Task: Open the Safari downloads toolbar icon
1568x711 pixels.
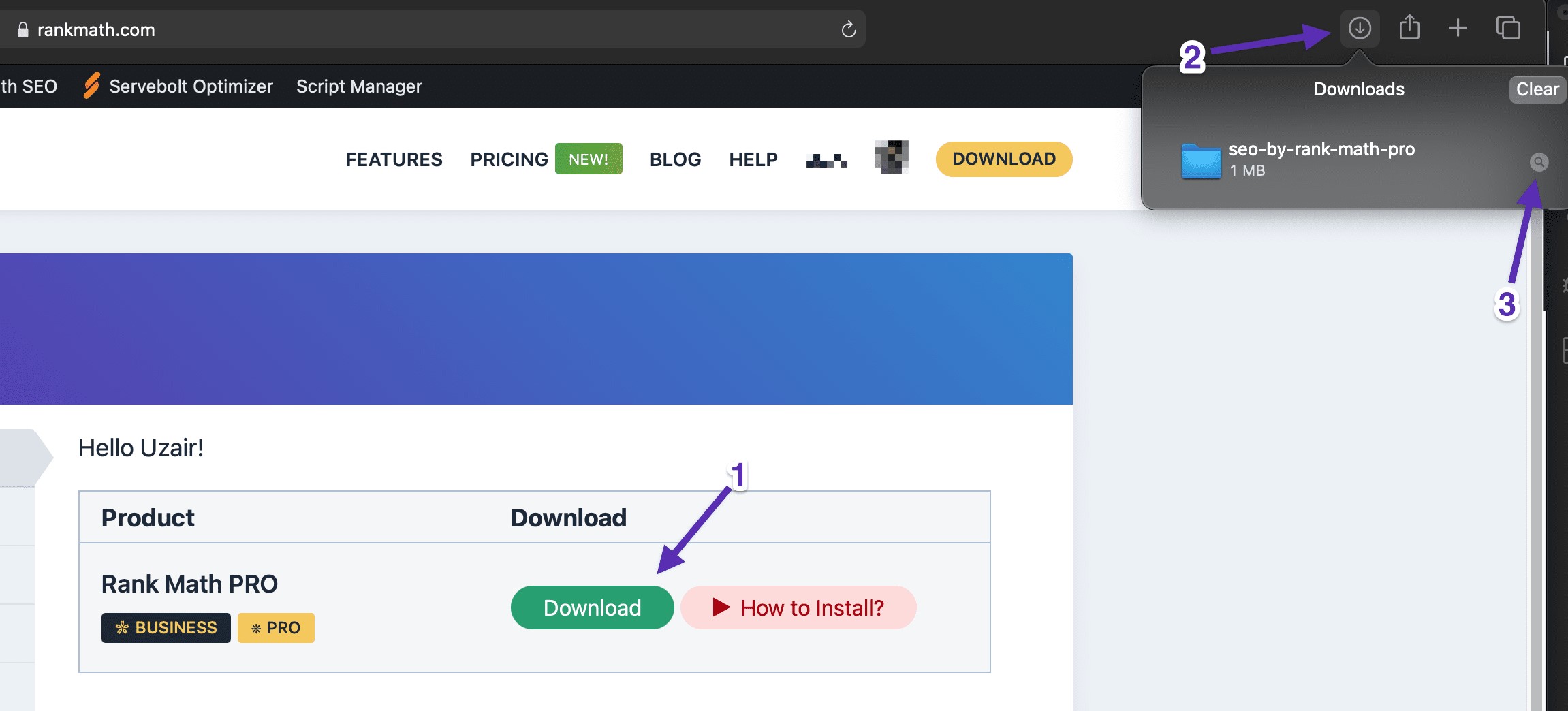Action: [x=1360, y=29]
